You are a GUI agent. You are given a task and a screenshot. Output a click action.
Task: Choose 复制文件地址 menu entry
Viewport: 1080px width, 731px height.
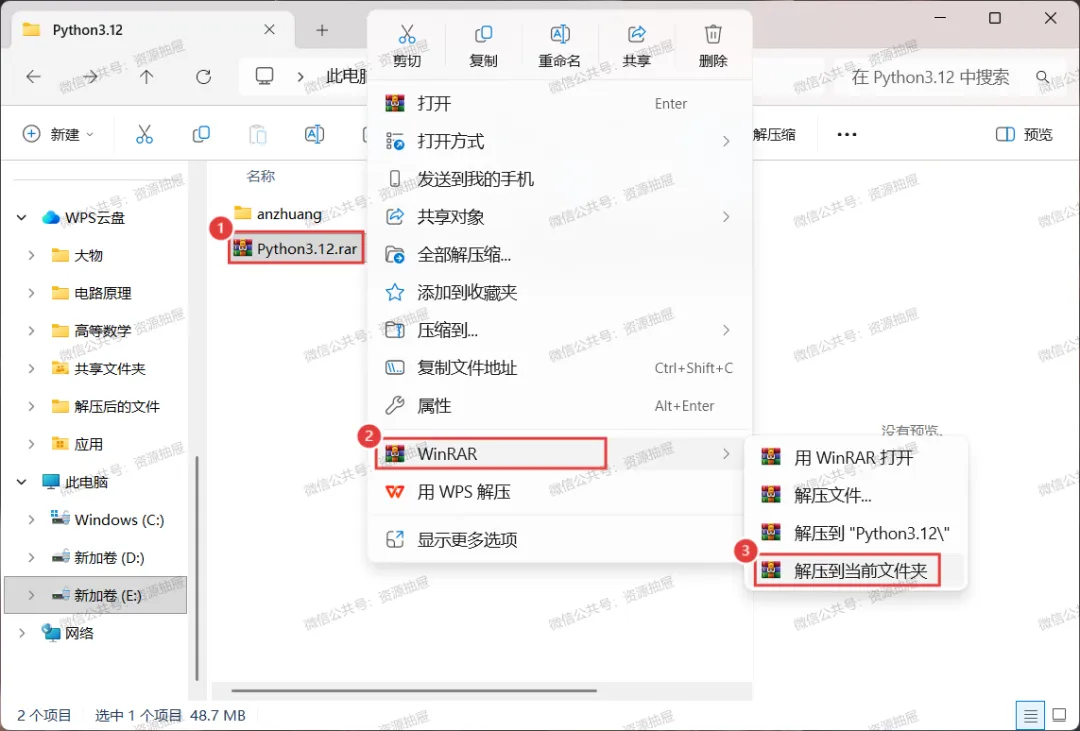560,368
